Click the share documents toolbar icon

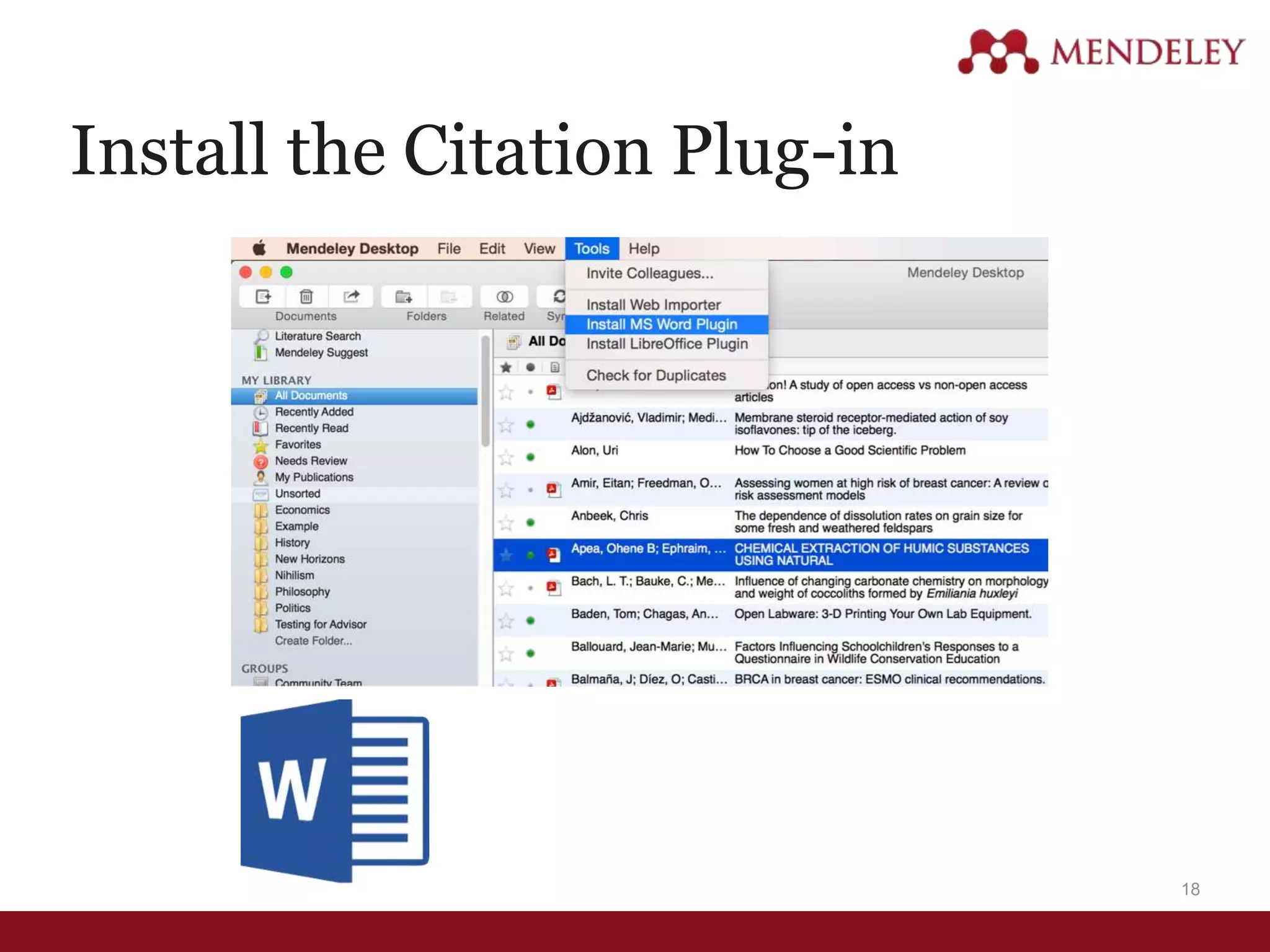click(351, 296)
